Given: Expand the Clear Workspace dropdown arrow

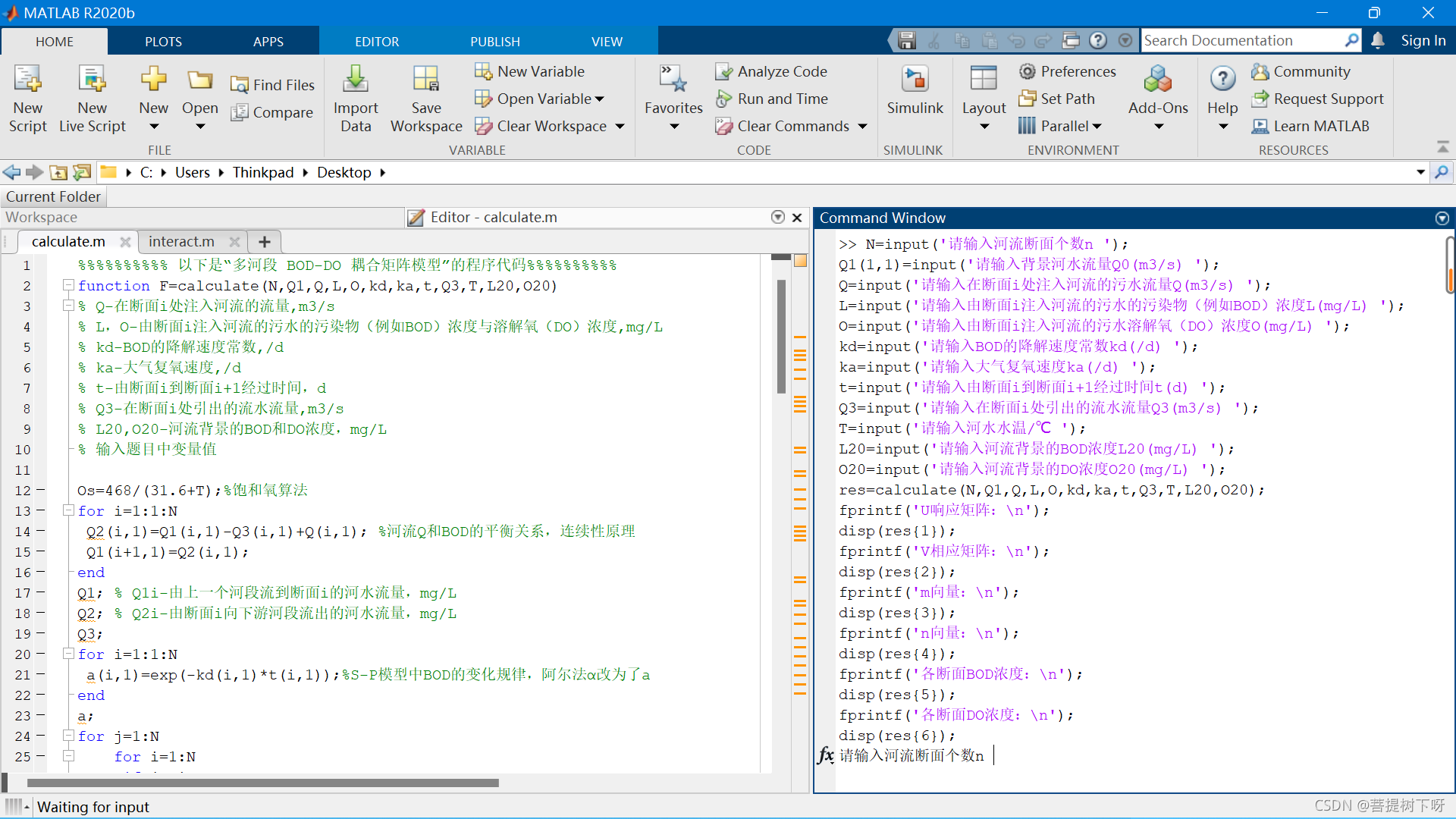Looking at the screenshot, I should [x=620, y=126].
